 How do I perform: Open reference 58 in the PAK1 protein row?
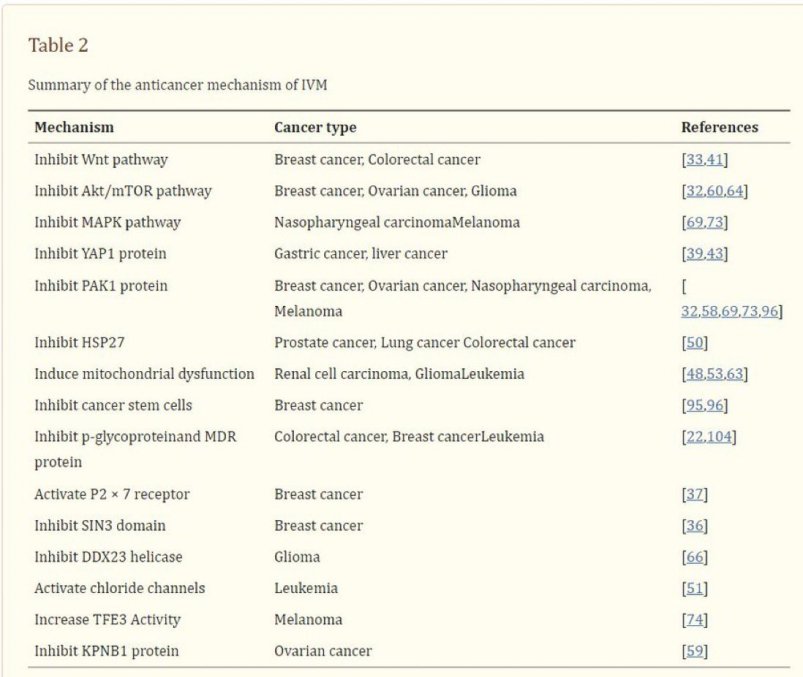tap(711, 312)
